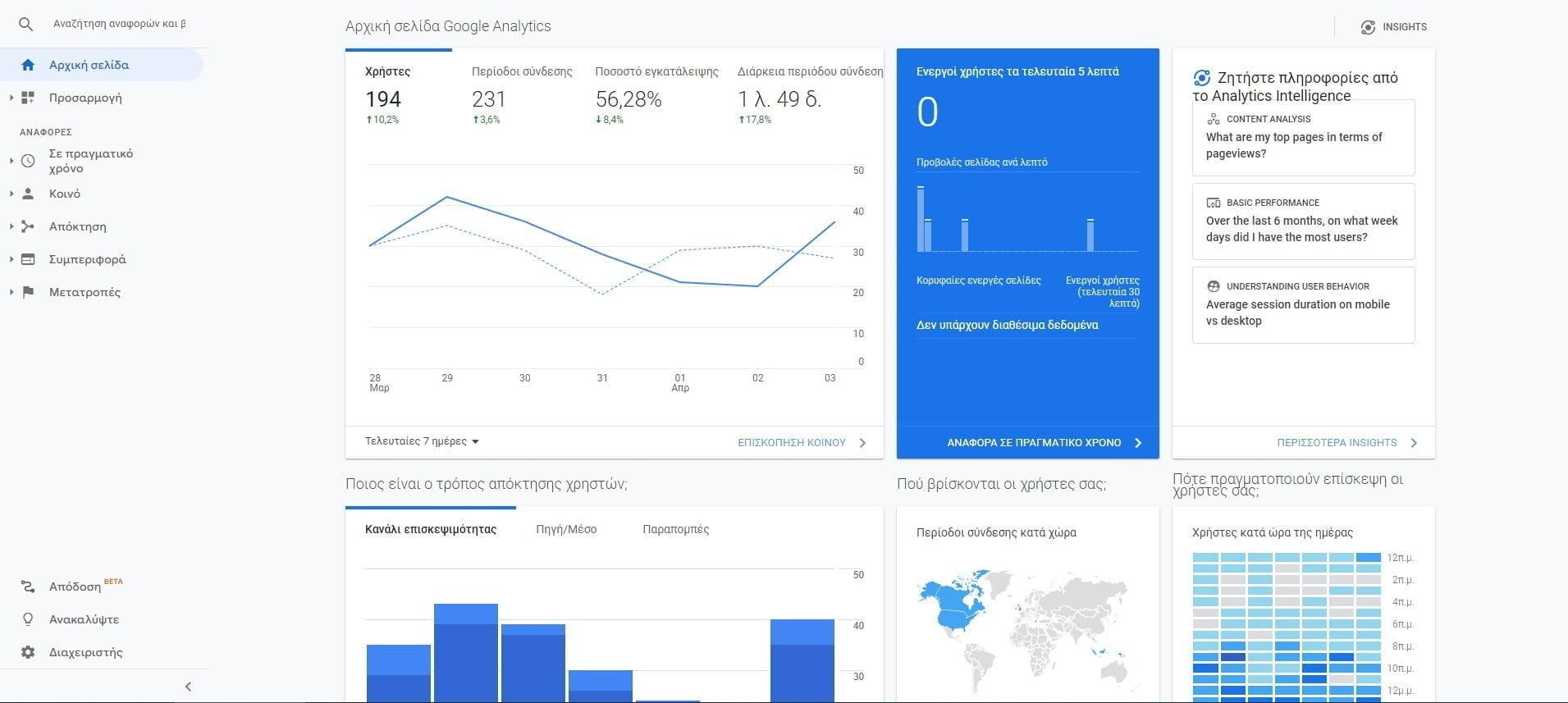Select the Ποσοστό εγκατάλειψης metric tab
The image size is (1568, 703).
point(656,94)
